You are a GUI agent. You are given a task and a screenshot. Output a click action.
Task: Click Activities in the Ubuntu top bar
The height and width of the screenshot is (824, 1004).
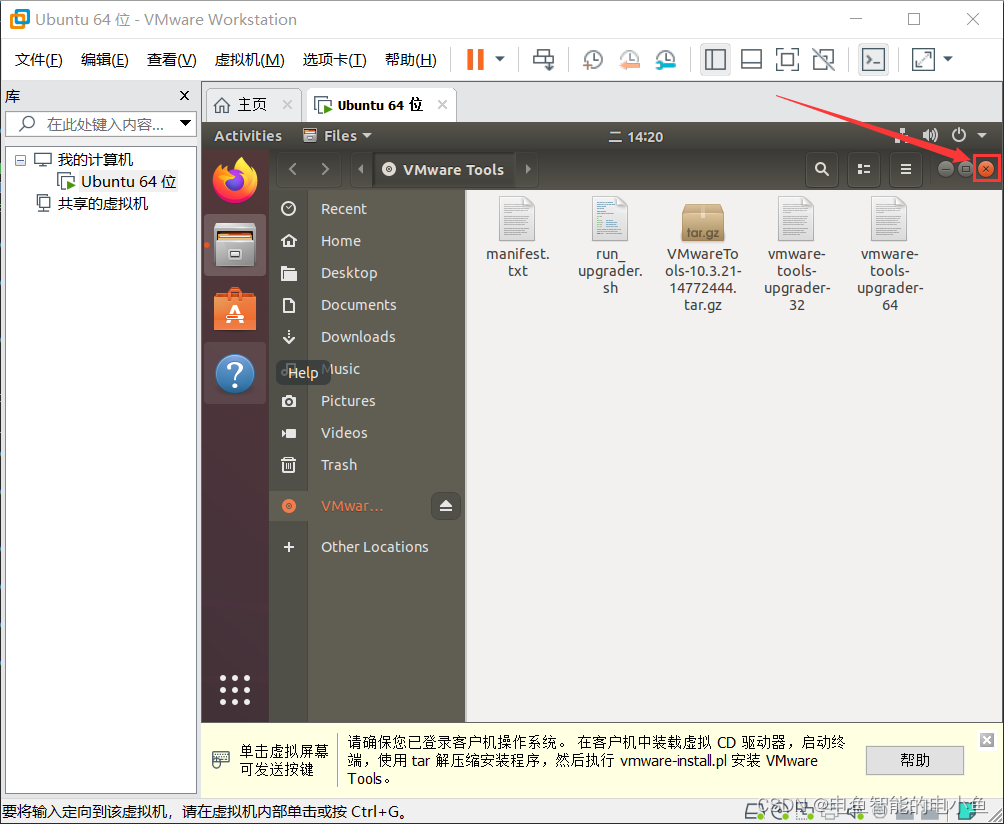(x=248, y=136)
